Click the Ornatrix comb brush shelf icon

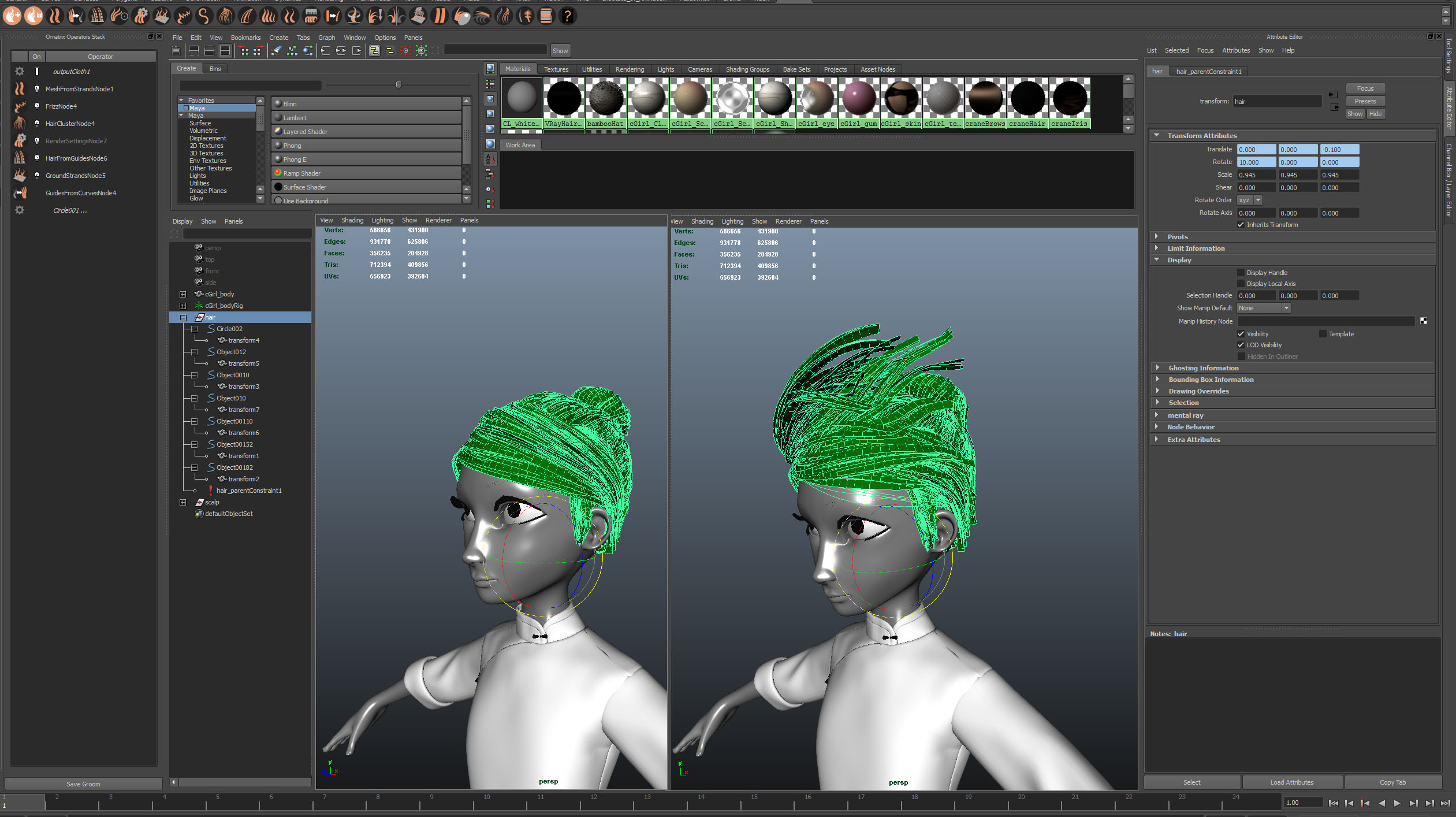point(311,16)
